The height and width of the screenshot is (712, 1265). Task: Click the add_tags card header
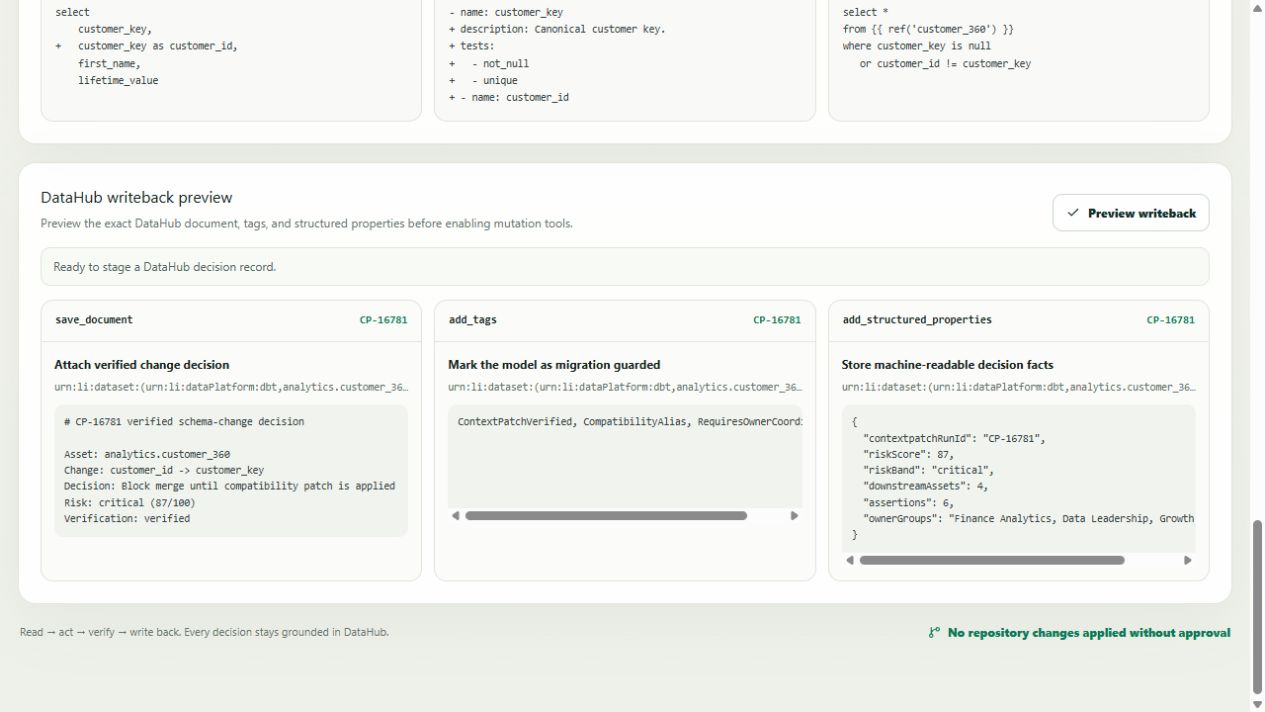coord(625,320)
